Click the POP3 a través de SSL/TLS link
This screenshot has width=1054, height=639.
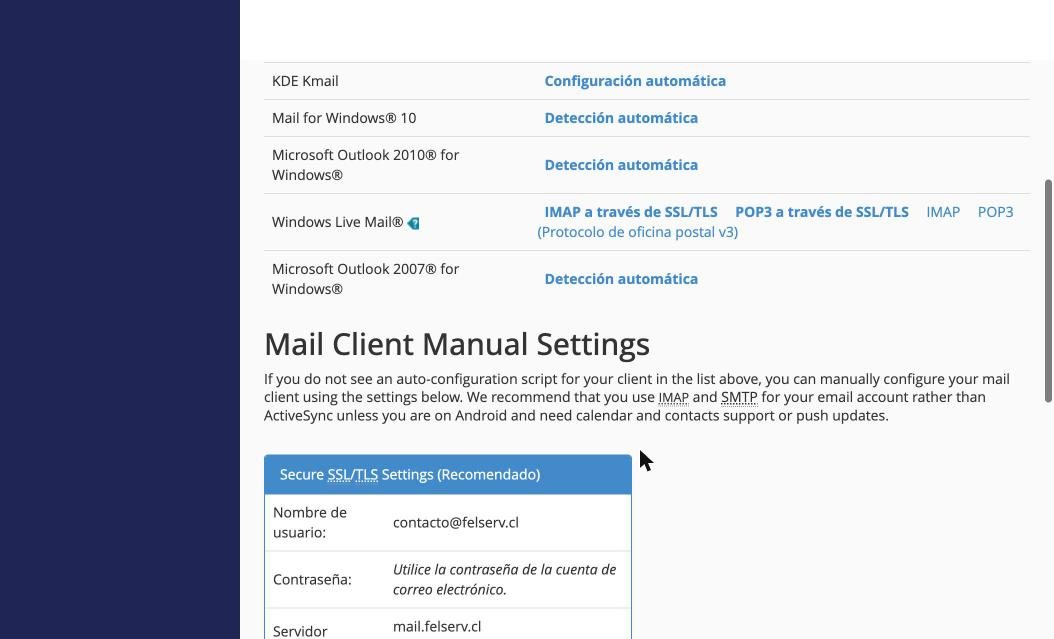point(821,212)
